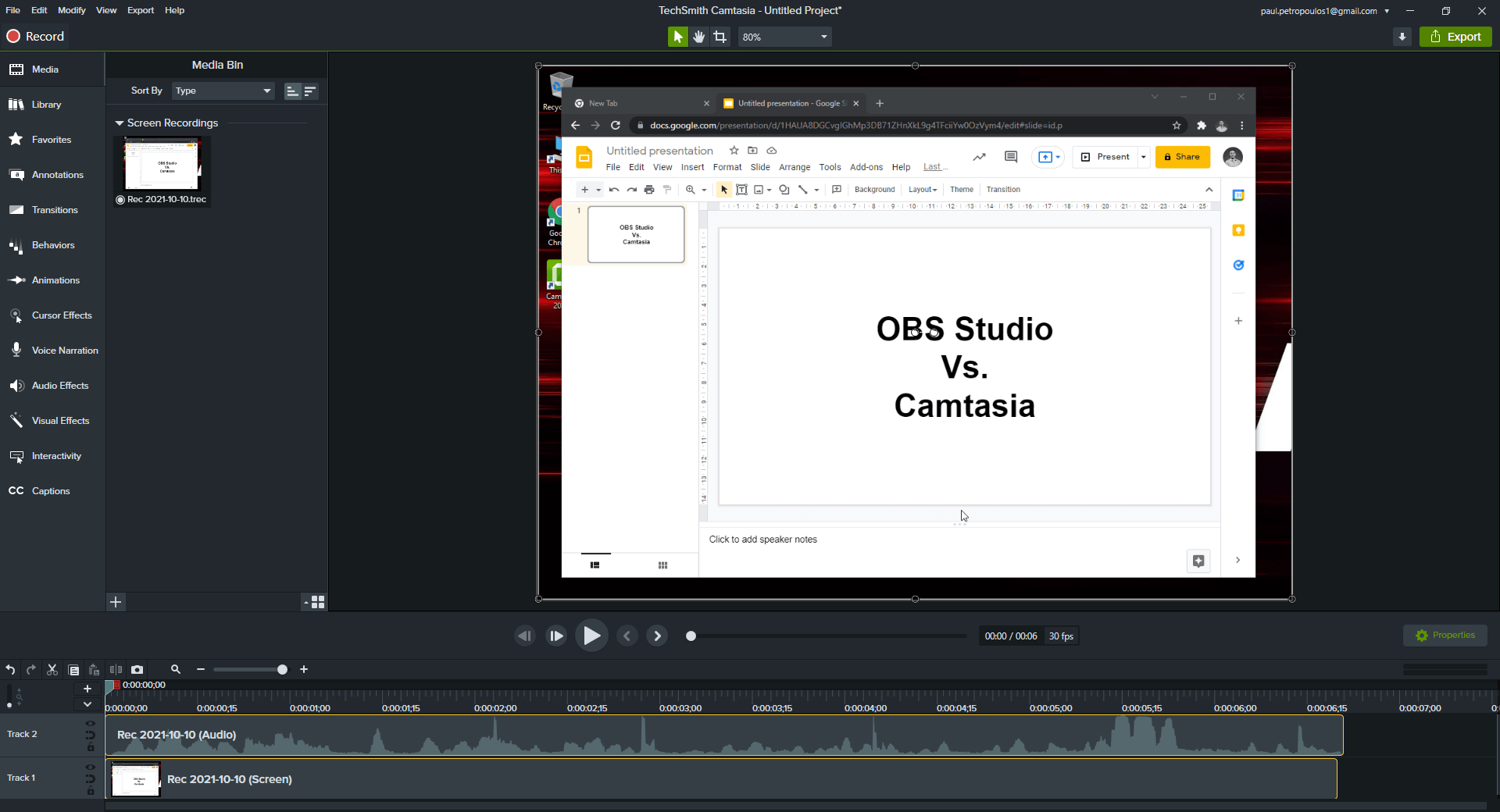The image size is (1500, 812).
Task: Collapse the Screen Recordings group
Action: pos(120,123)
